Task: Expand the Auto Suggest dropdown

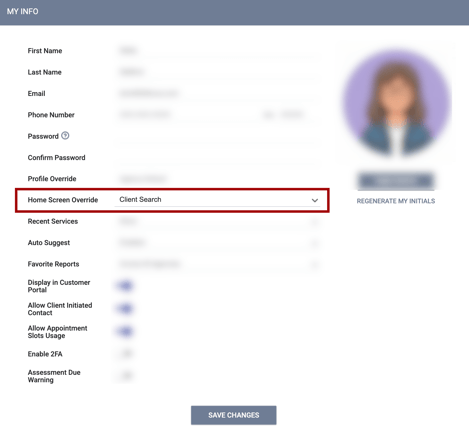Action: (x=217, y=243)
